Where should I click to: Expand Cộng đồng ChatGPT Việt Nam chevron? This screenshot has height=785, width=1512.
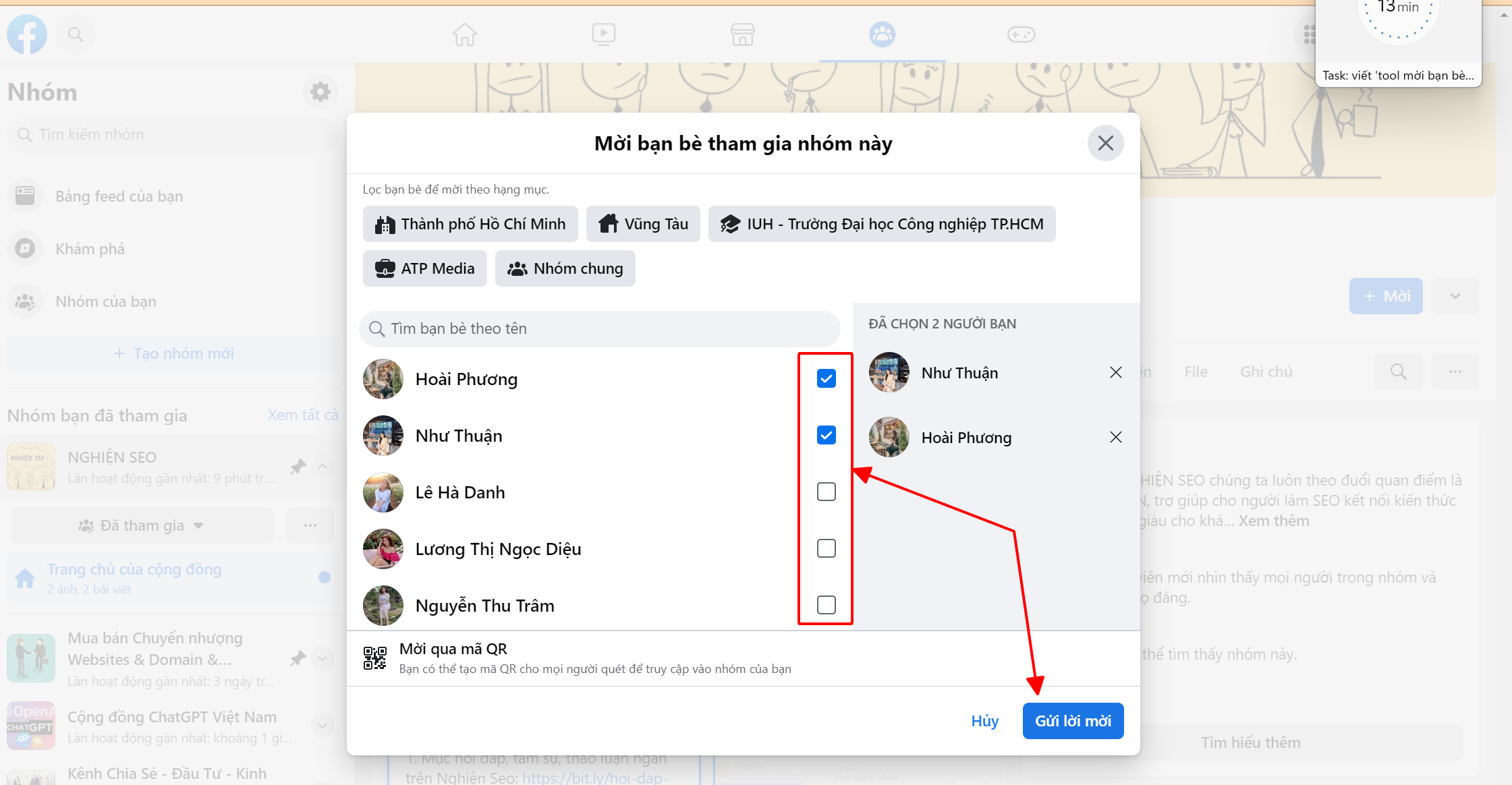click(x=323, y=726)
